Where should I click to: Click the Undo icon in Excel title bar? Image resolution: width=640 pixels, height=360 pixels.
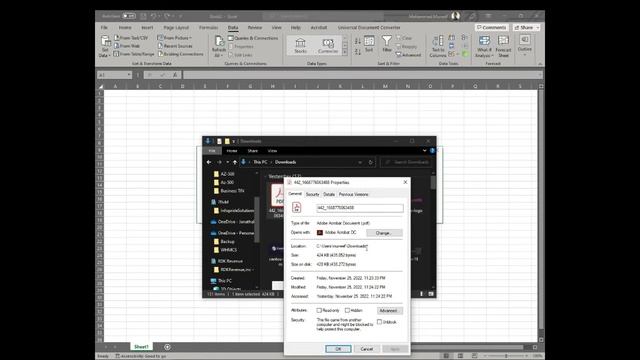coord(153,16)
